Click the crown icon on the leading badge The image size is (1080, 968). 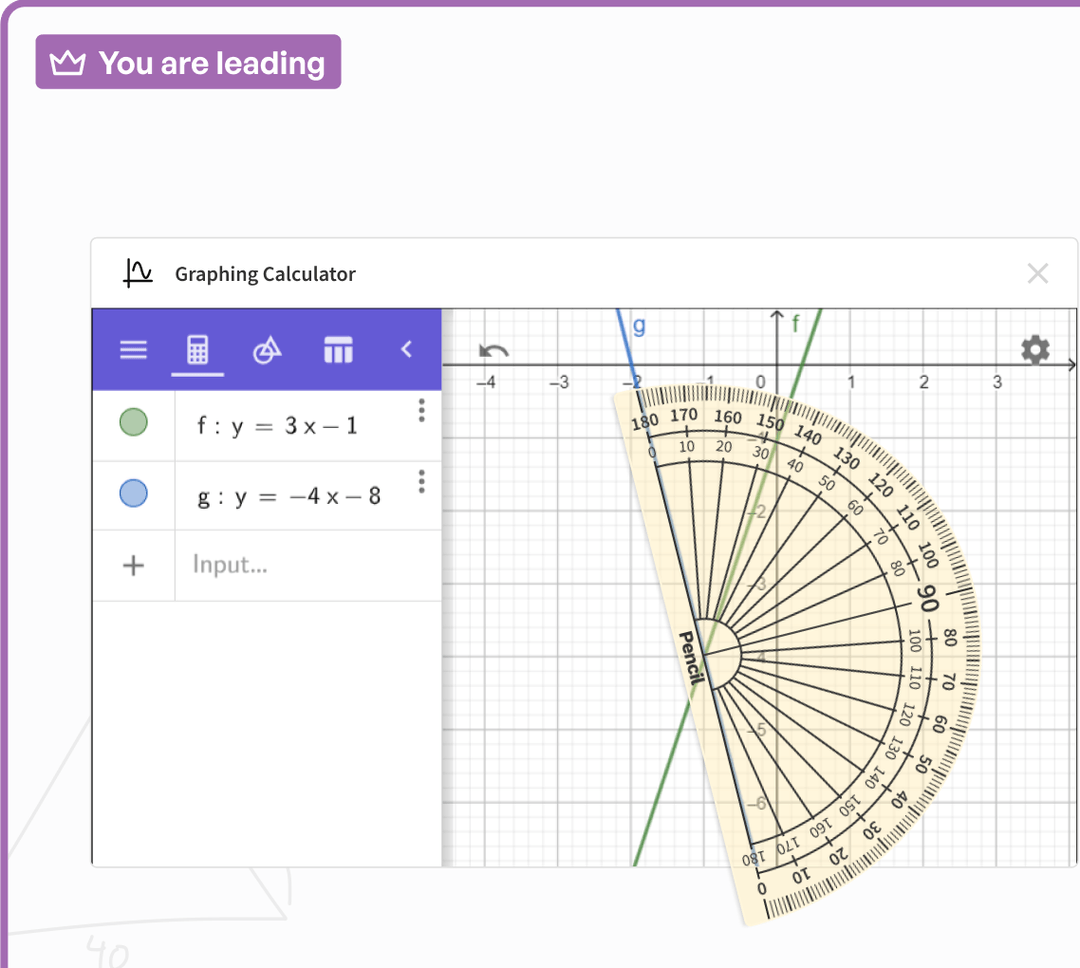click(x=66, y=60)
